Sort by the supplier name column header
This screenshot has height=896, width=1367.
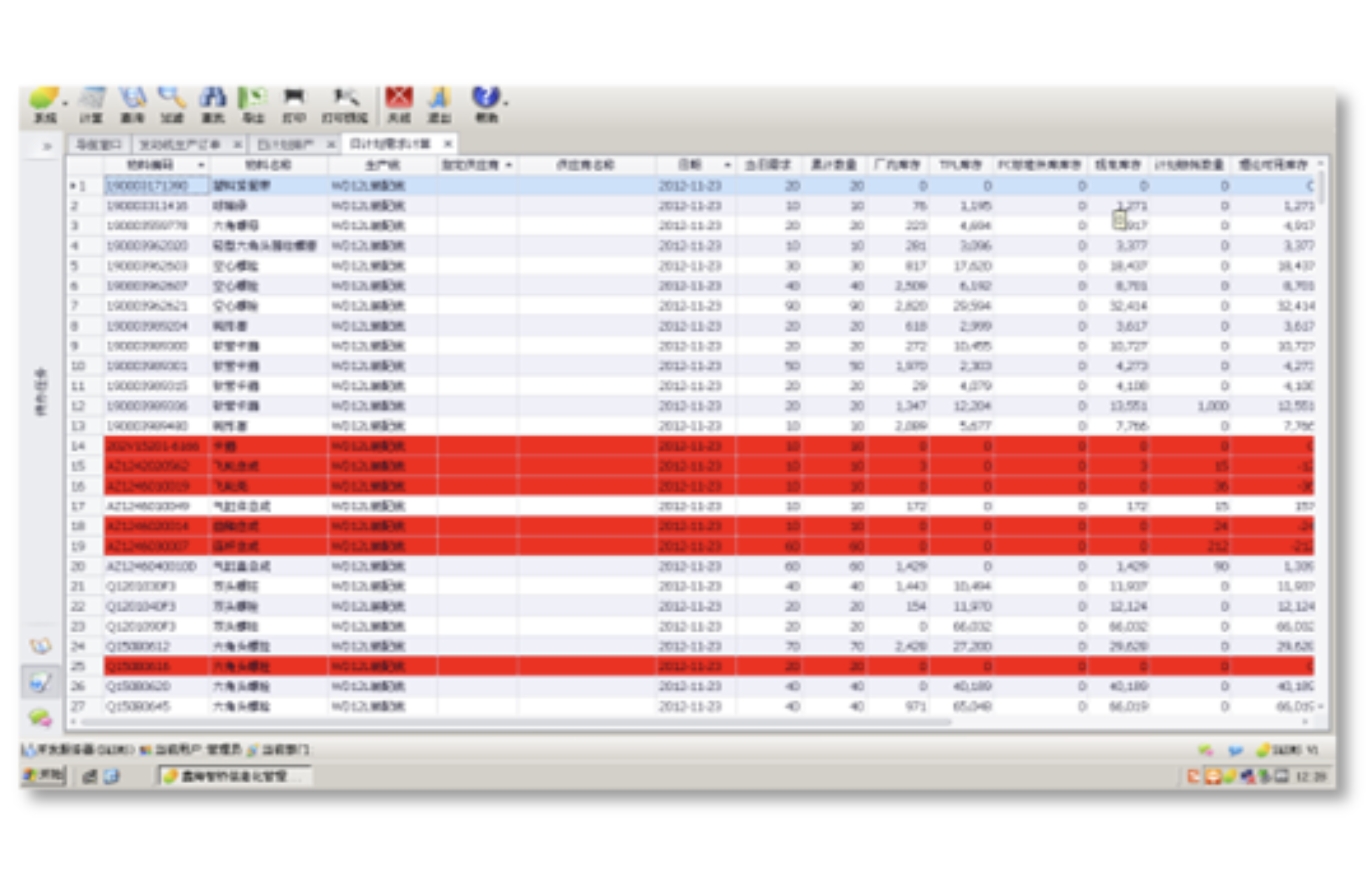pyautogui.click(x=585, y=165)
